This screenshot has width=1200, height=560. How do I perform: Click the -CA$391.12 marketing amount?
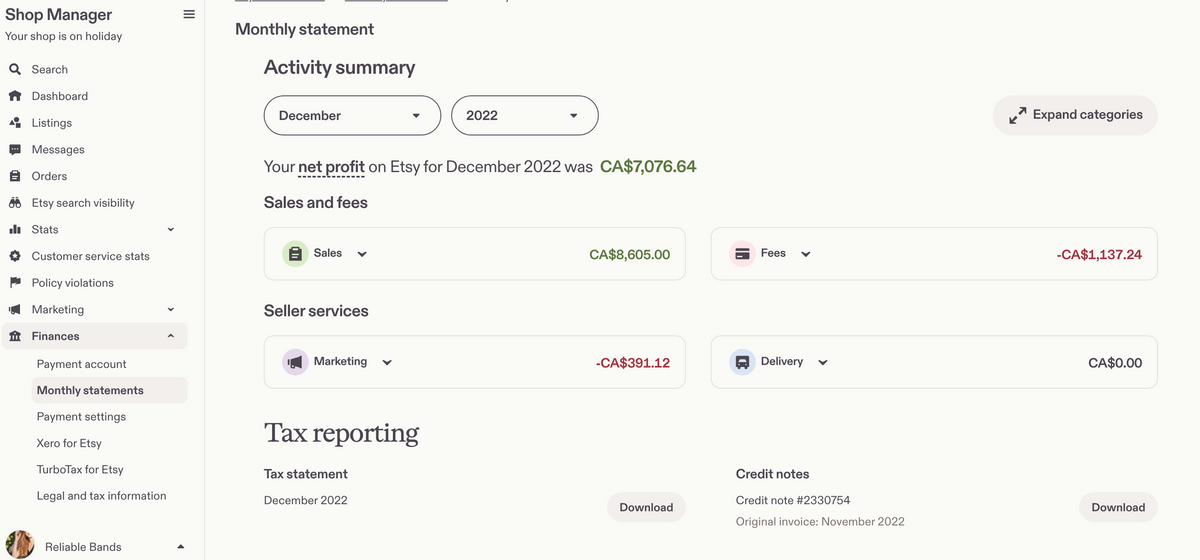click(x=633, y=363)
